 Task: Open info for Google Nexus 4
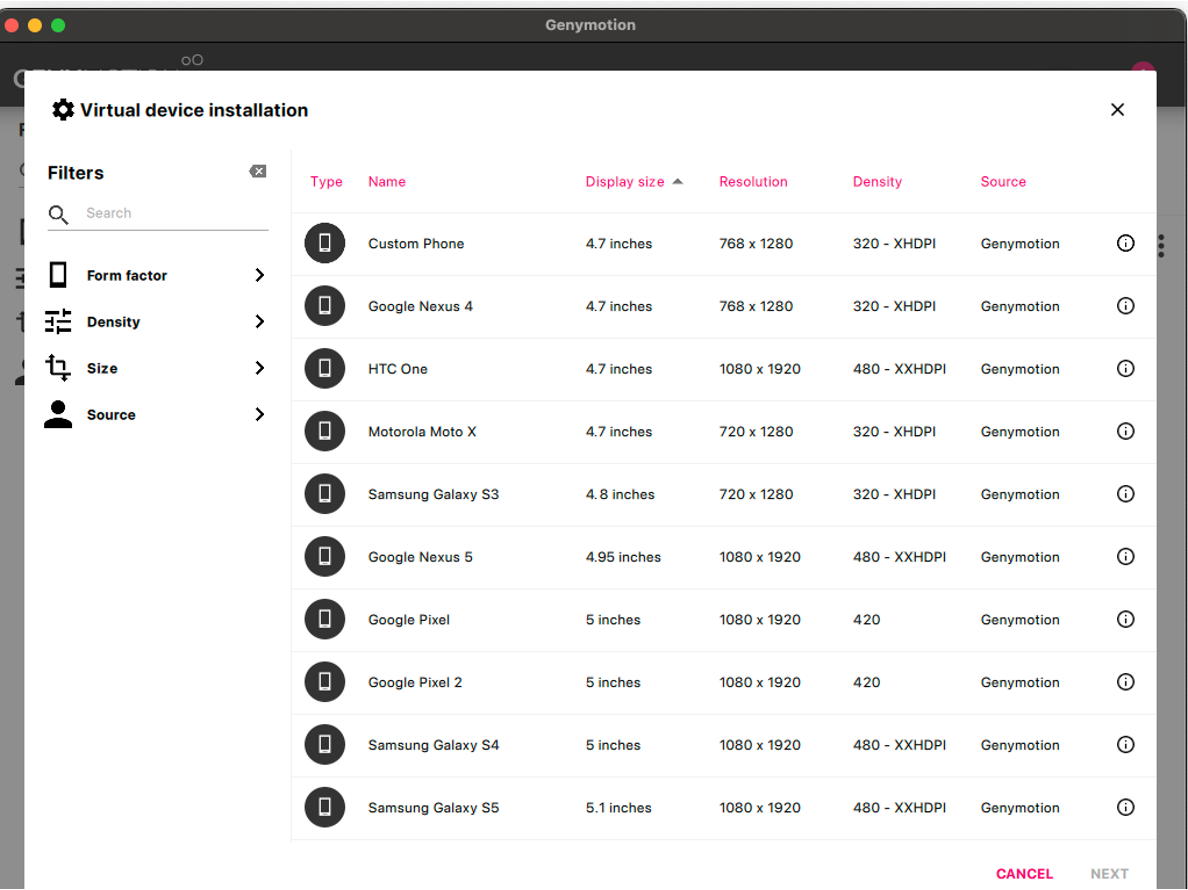point(1126,306)
